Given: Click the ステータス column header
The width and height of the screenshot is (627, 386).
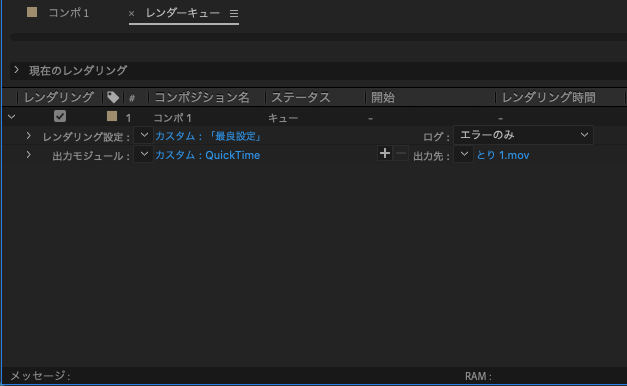Looking at the screenshot, I should pos(301,97).
